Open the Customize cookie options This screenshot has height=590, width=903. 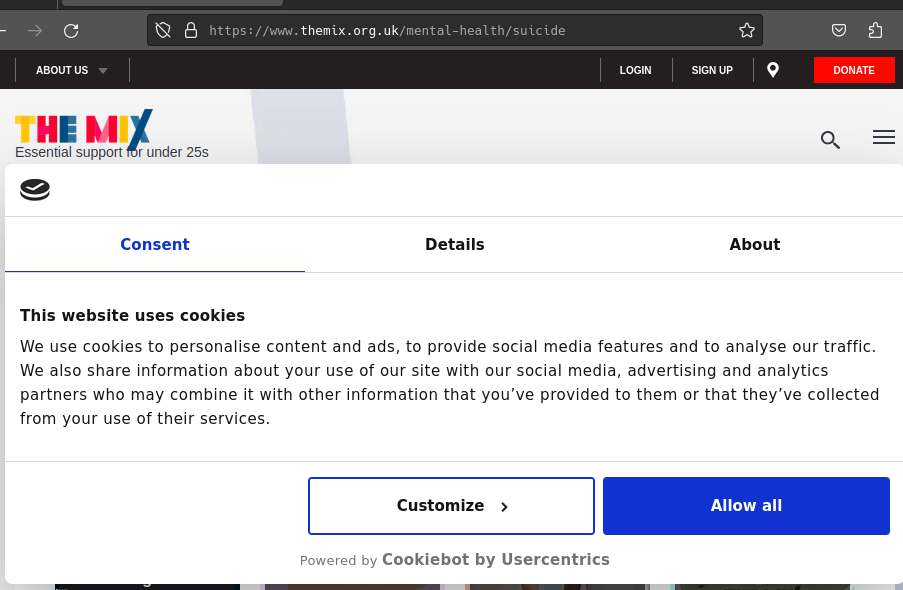[451, 506]
